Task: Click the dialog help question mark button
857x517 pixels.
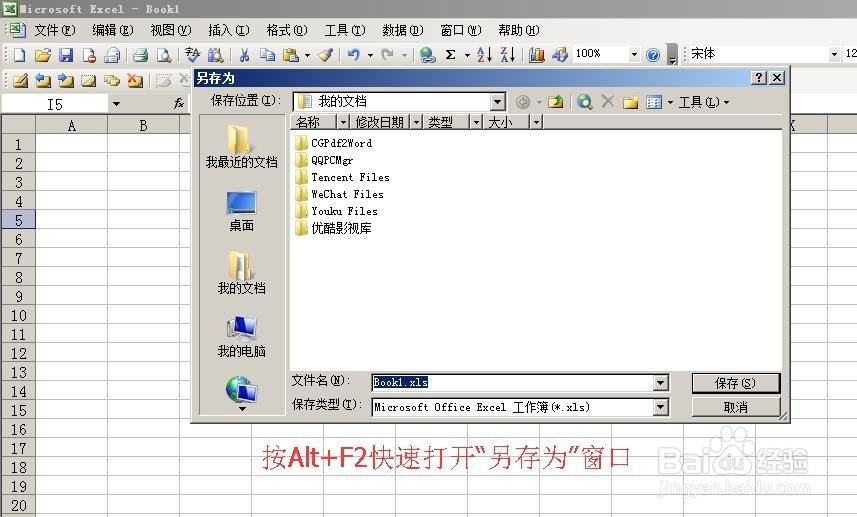Action: pos(759,78)
